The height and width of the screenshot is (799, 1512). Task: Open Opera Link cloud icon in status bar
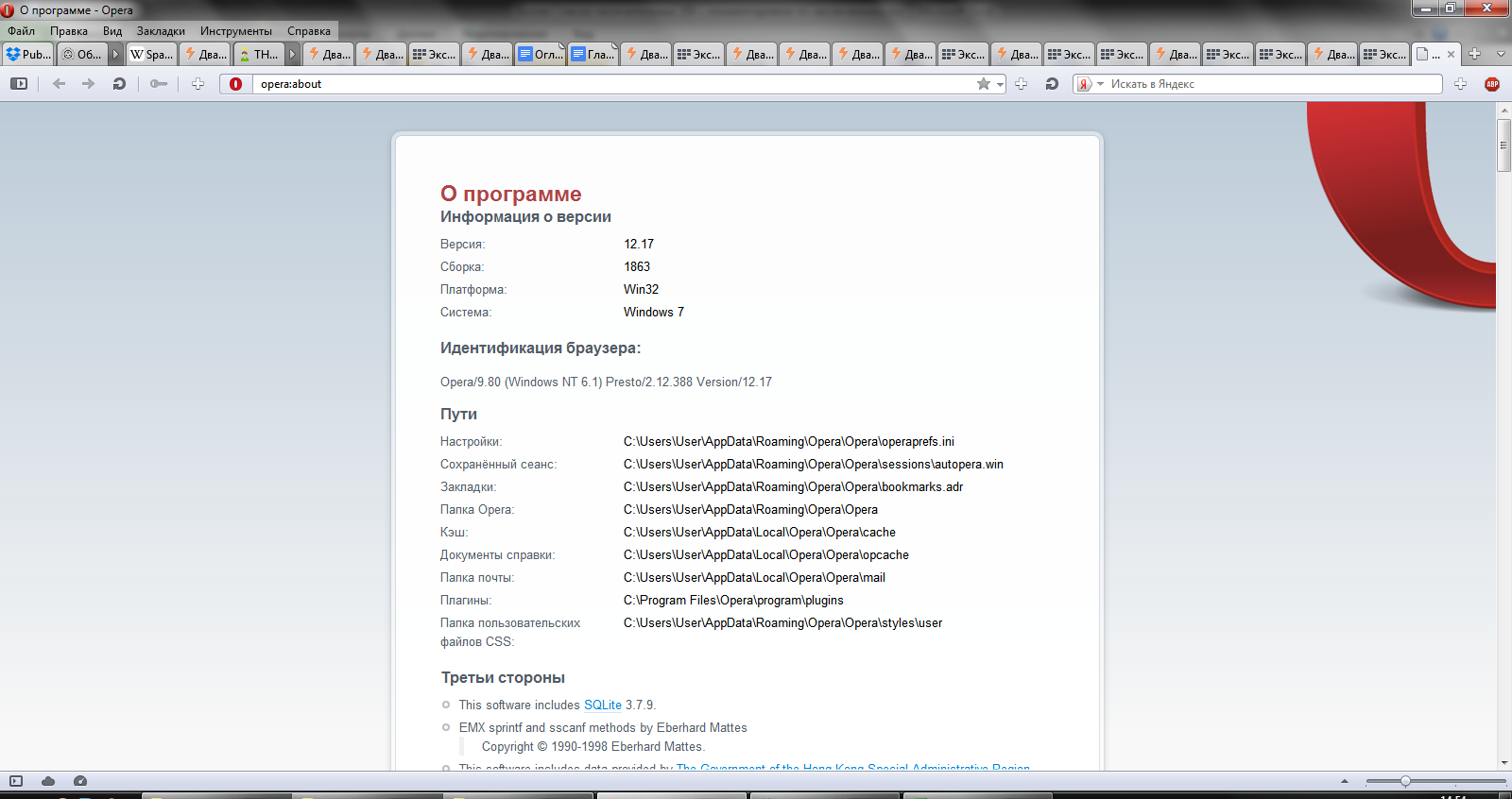pos(48,781)
